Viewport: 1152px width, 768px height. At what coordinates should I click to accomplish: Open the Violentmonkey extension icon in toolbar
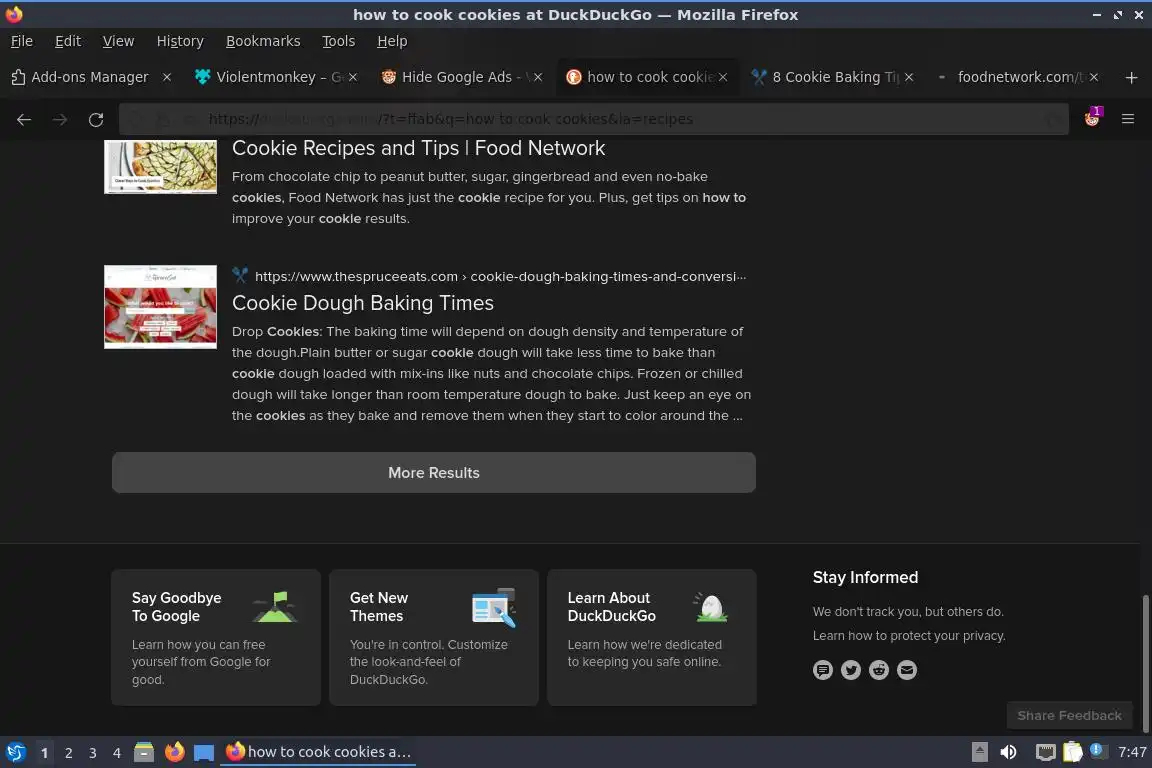1092,118
